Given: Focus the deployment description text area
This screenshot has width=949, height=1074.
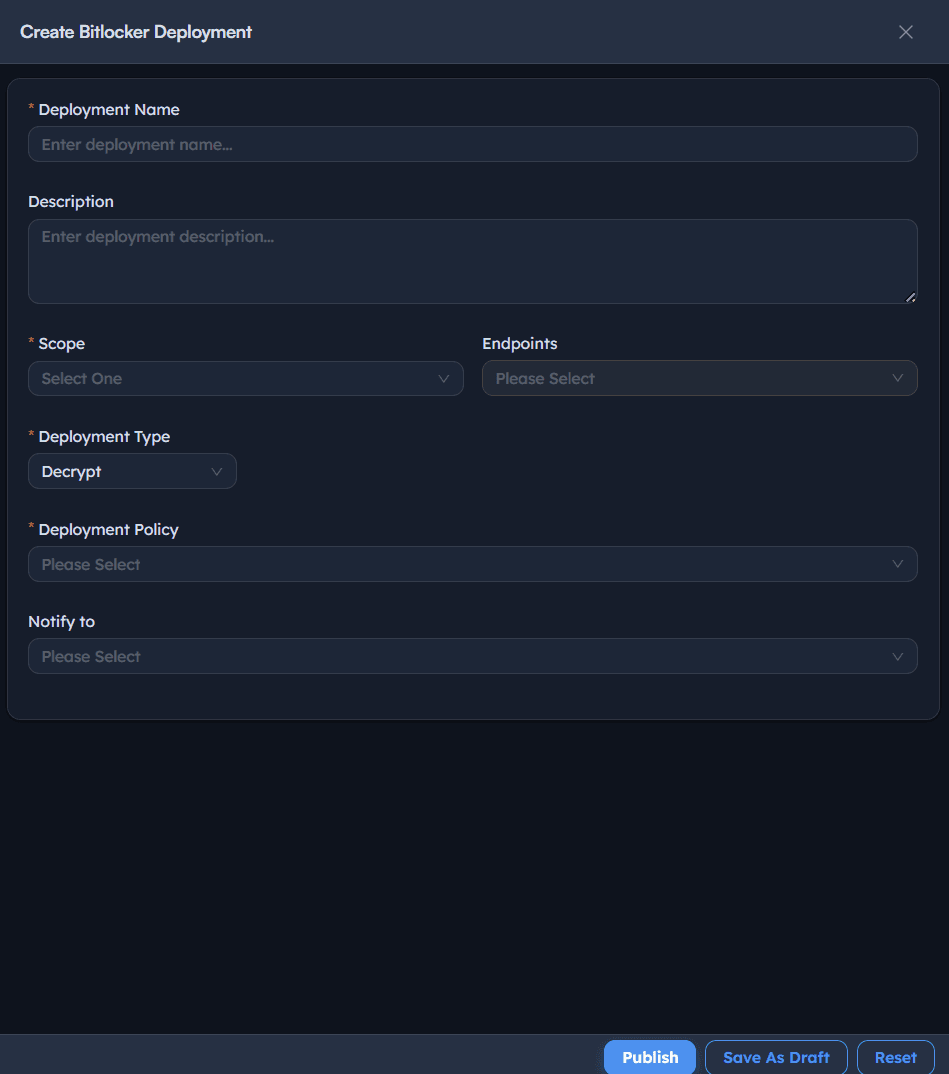Looking at the screenshot, I should coord(472,261).
